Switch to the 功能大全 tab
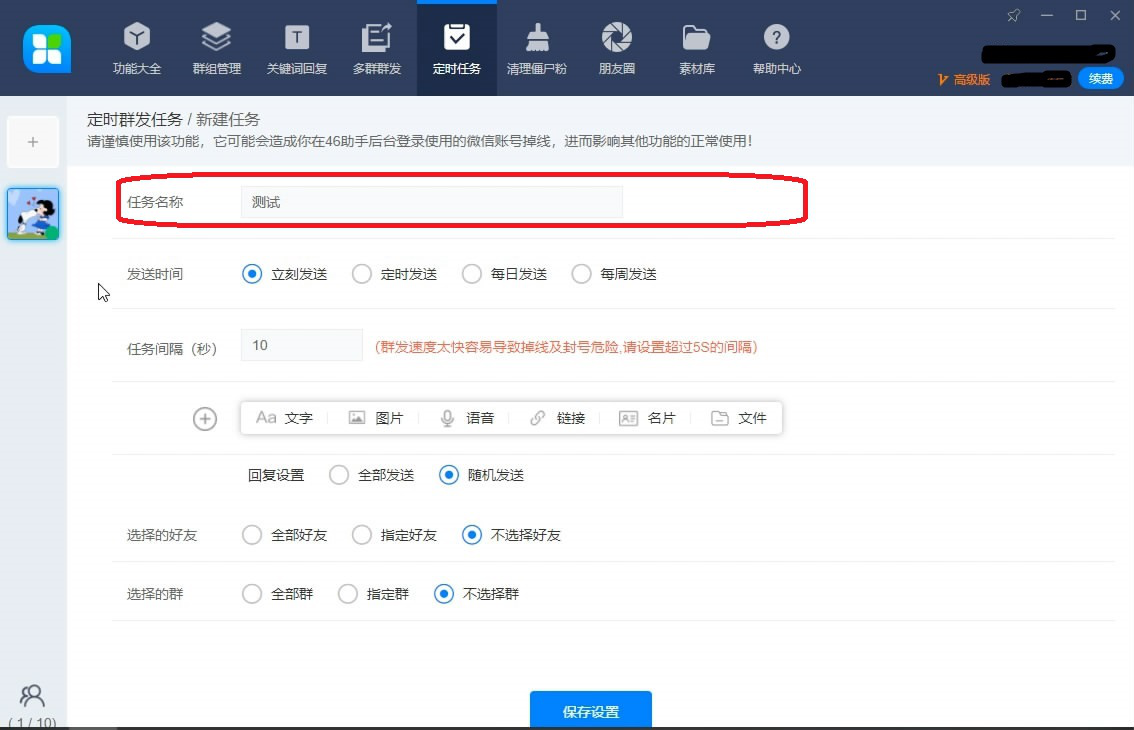Screen dimensions: 1134x730 point(136,47)
